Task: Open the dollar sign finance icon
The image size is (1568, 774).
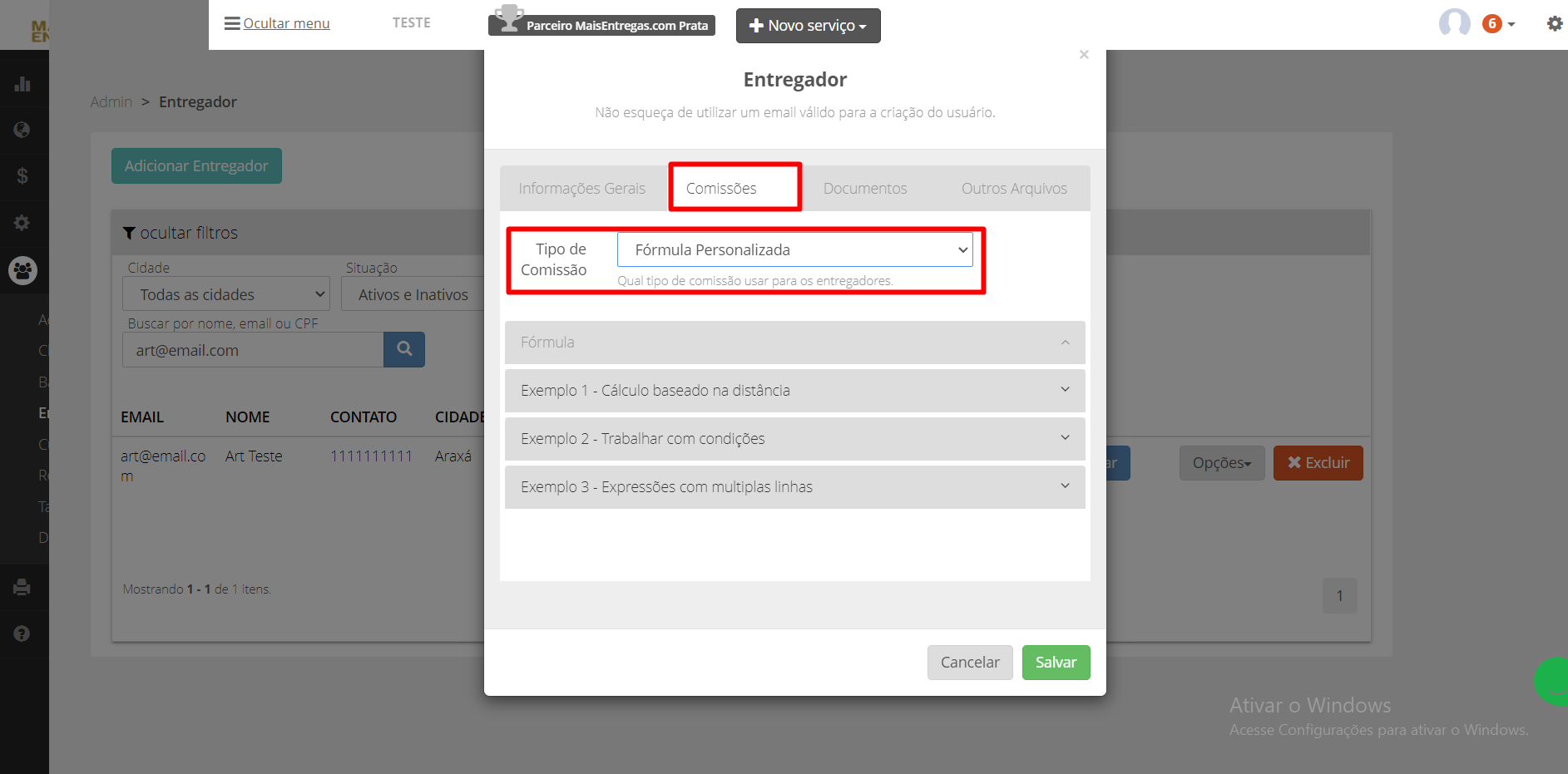Action: click(22, 175)
